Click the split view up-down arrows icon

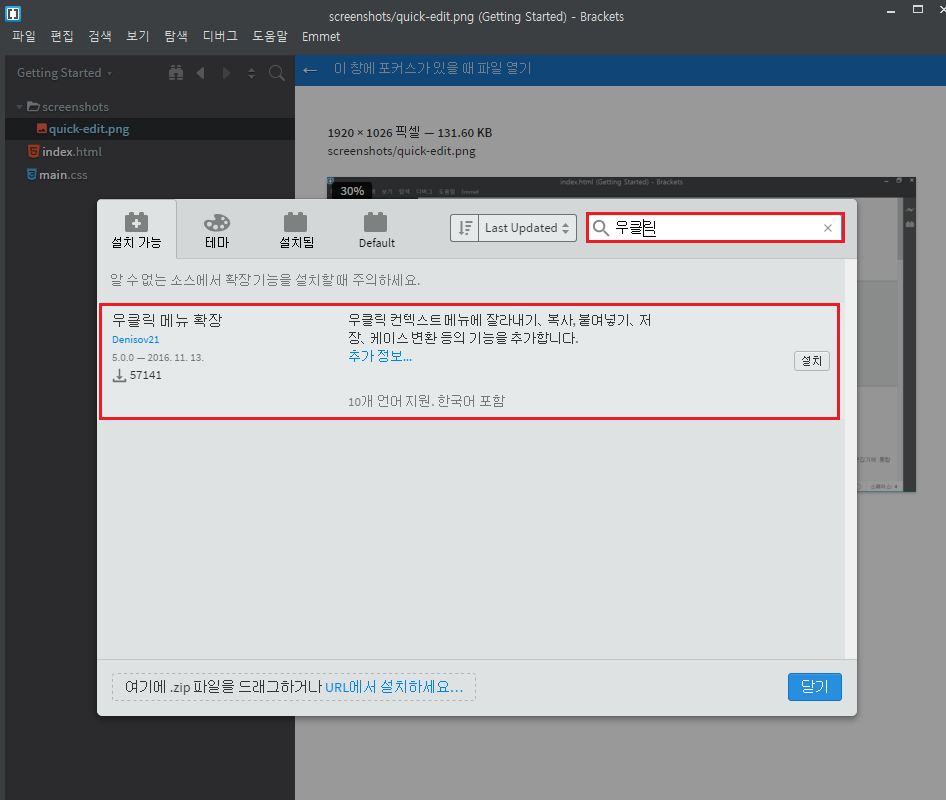tap(252, 74)
